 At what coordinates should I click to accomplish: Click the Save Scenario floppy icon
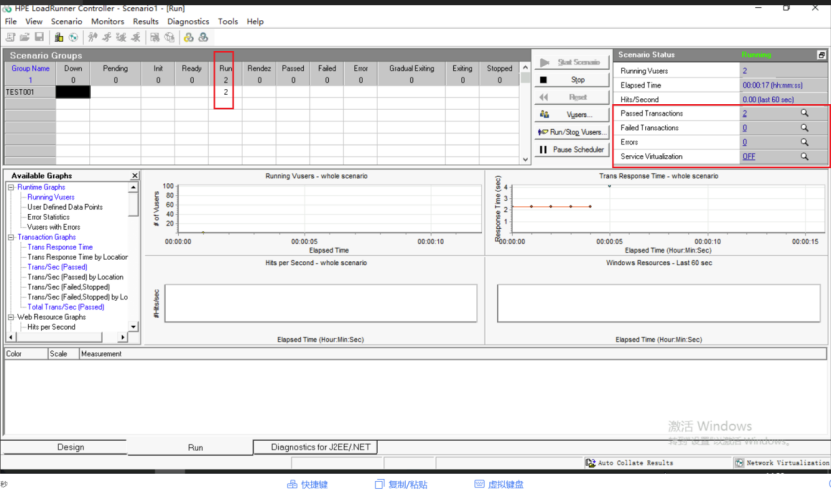[39, 37]
